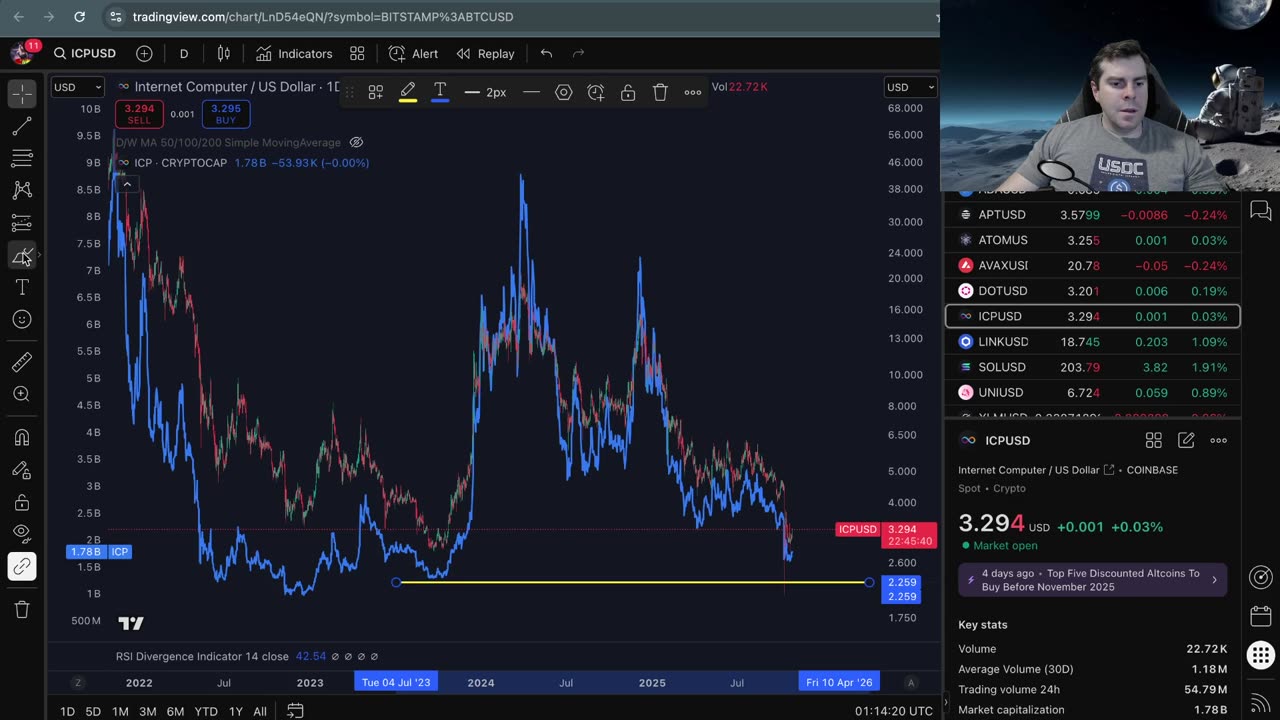Image resolution: width=1280 pixels, height=720 pixels.
Task: Open the ICPUSD details grid icon
Action: pos(1153,440)
